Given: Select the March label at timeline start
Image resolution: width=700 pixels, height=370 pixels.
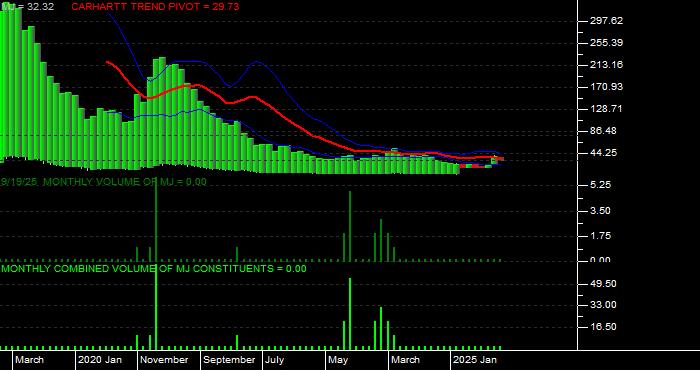Looking at the screenshot, I should (x=29, y=360).
